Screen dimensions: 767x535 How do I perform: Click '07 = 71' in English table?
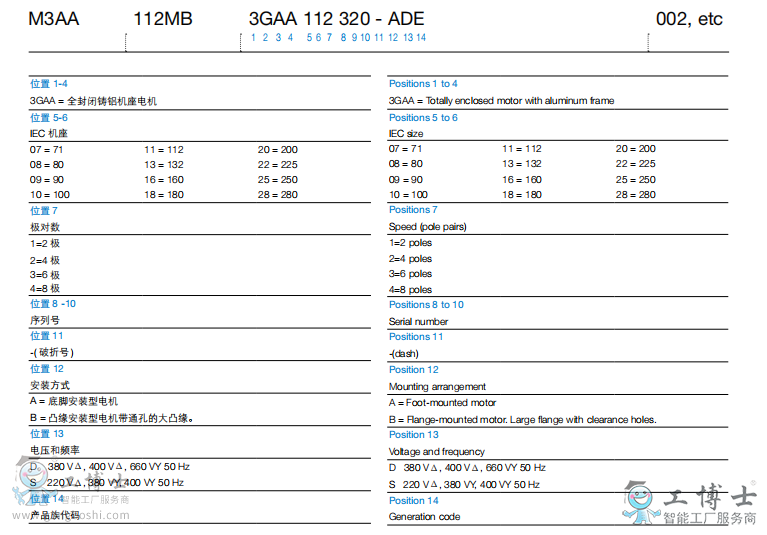click(405, 149)
